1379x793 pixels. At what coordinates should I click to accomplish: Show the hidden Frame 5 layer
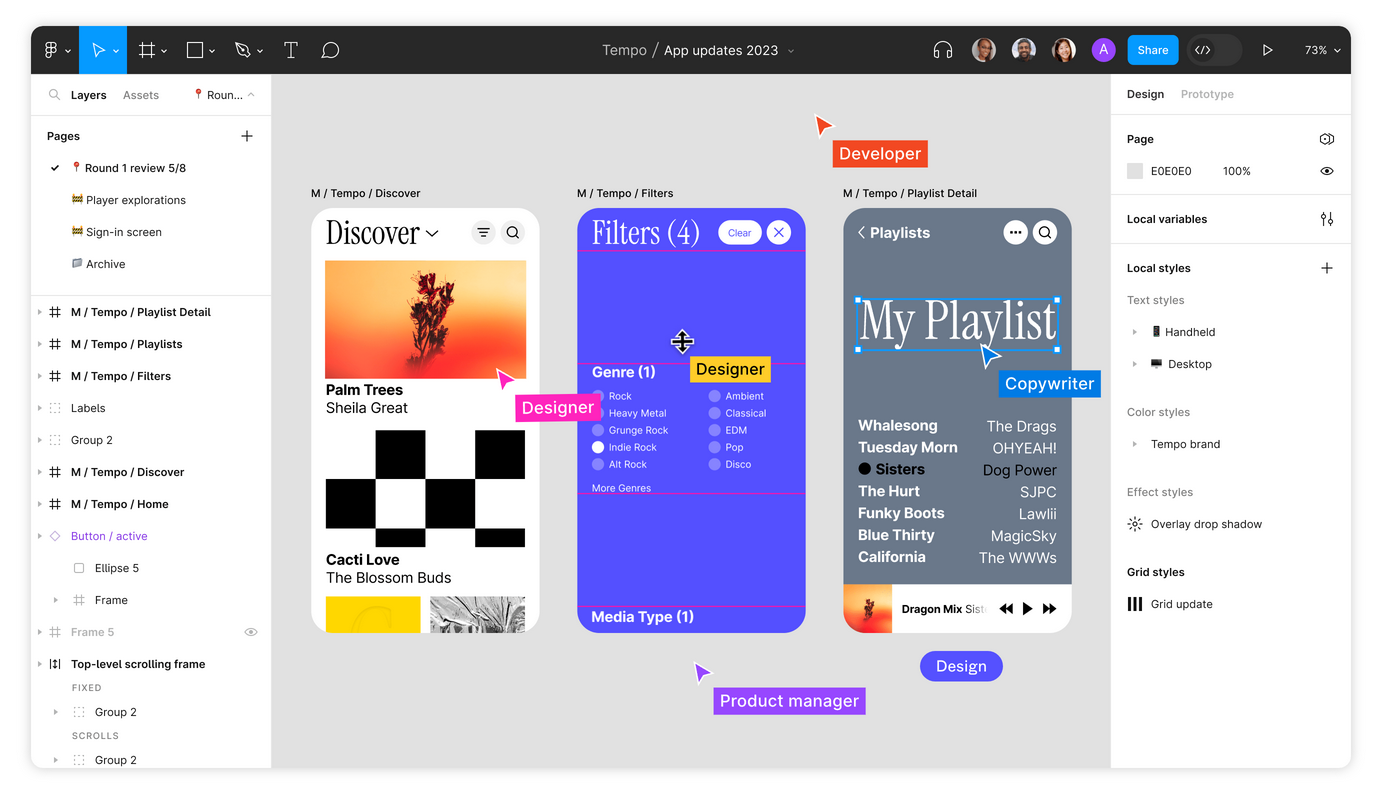(x=251, y=631)
